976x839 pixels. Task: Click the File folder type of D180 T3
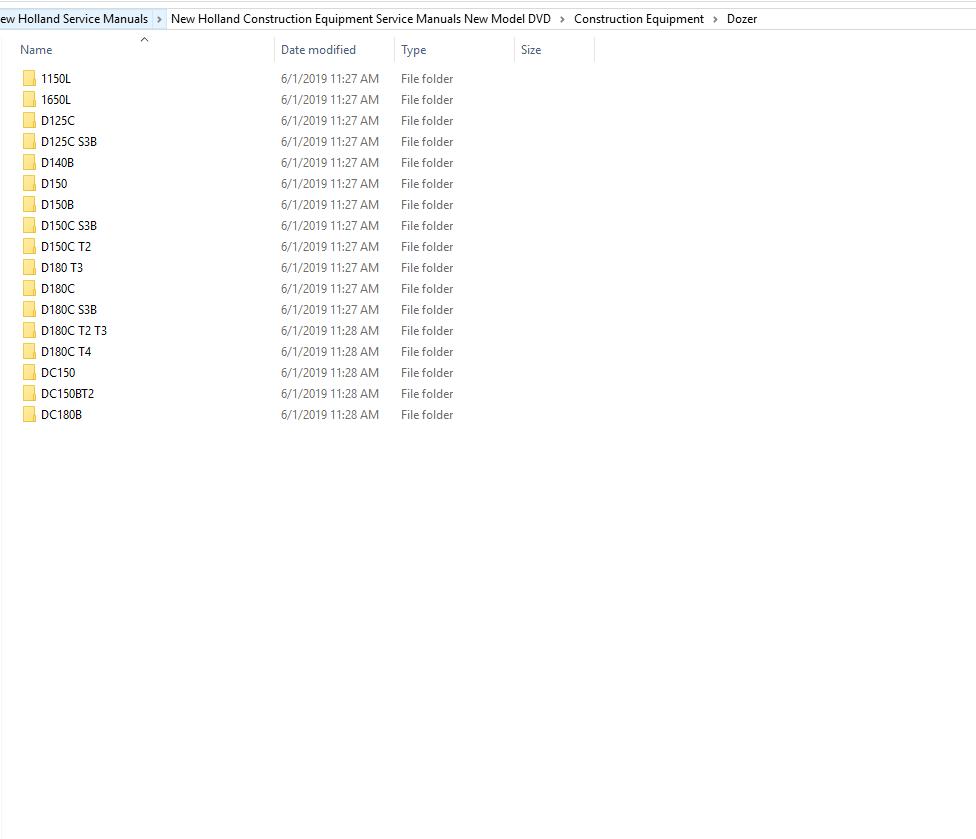point(427,268)
